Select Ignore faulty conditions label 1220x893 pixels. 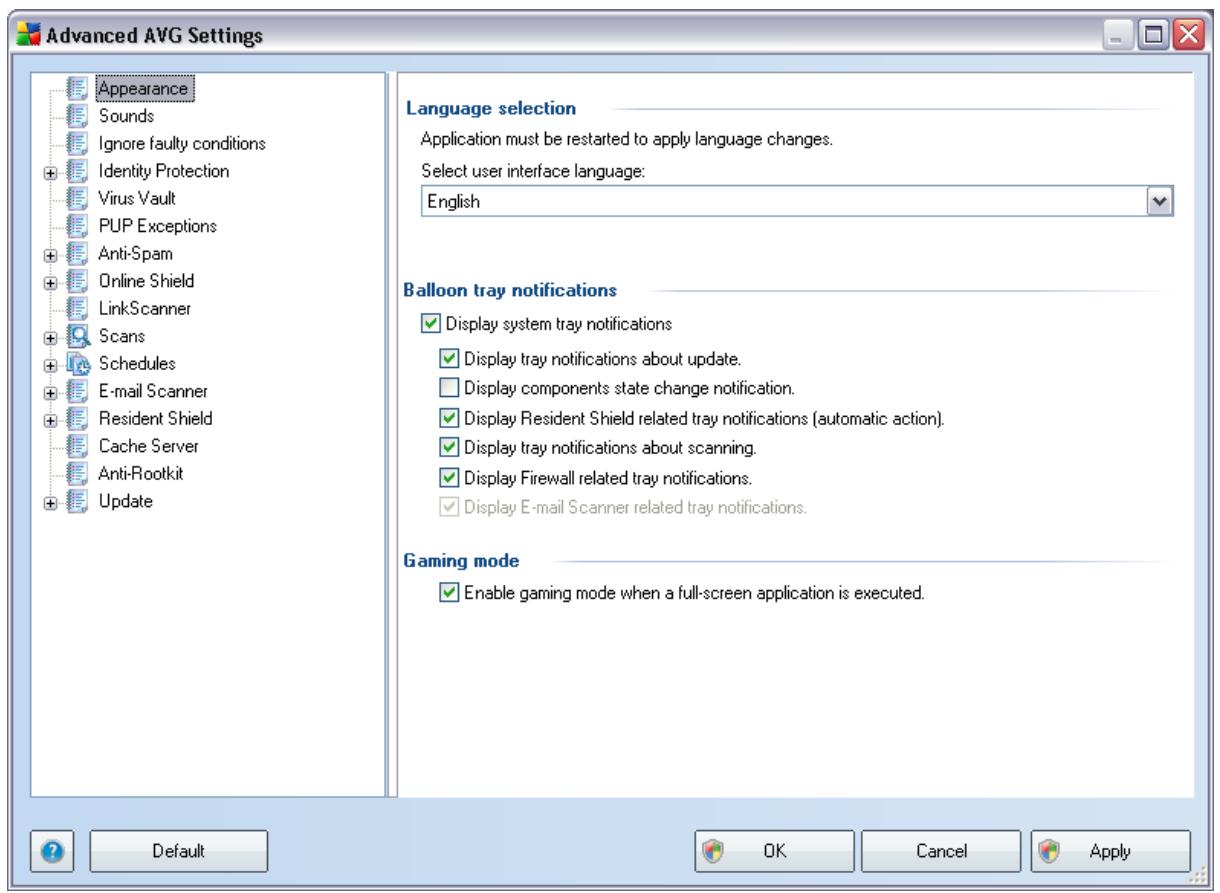[181, 143]
